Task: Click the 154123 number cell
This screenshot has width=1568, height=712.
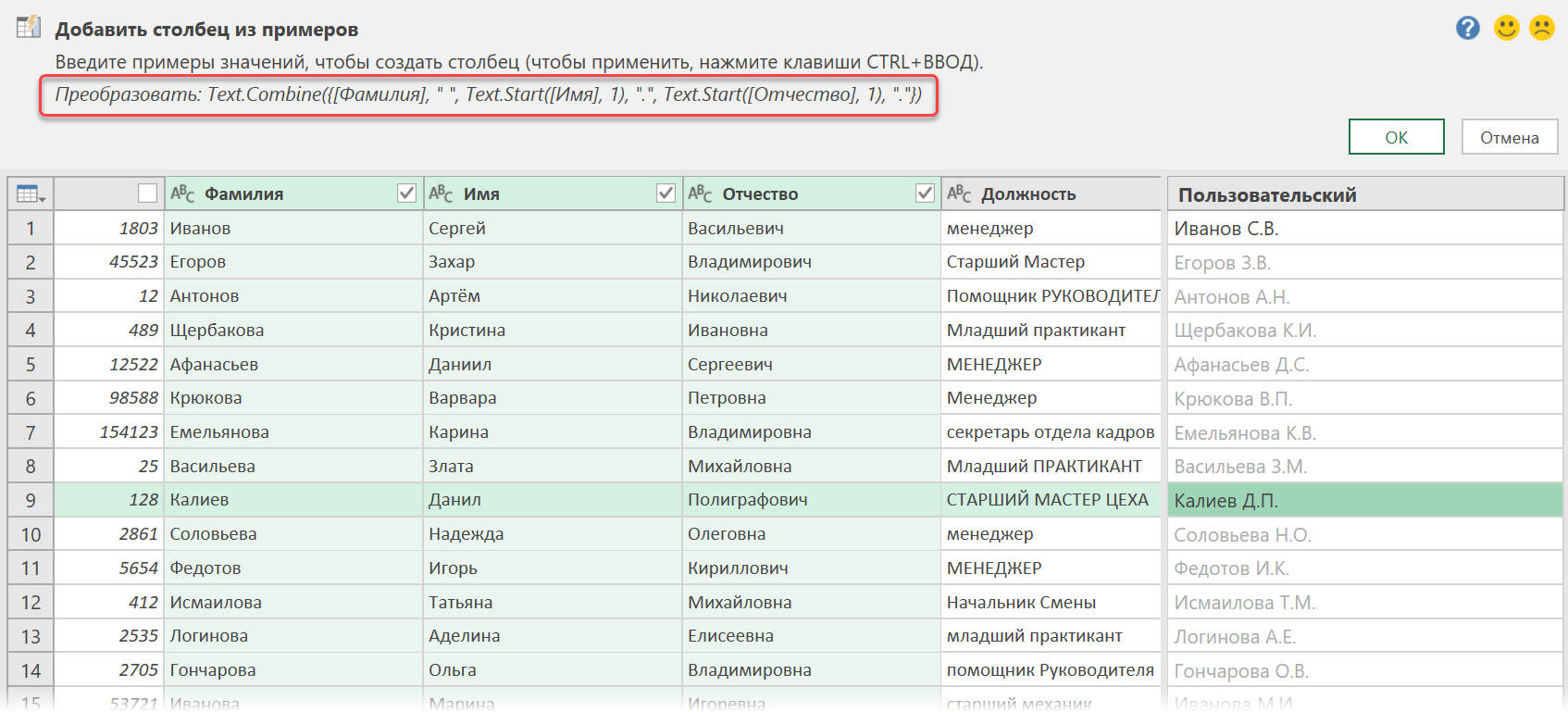Action: (109, 432)
